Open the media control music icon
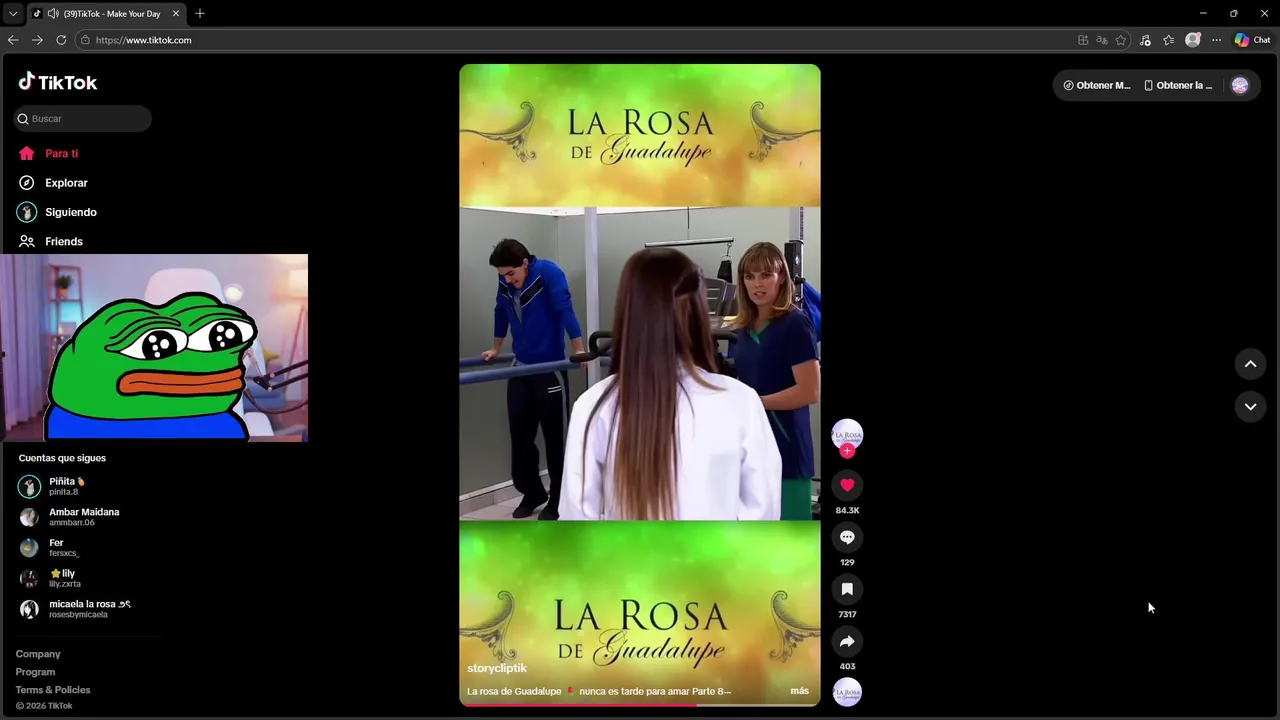The width and height of the screenshot is (1280, 720). pyautogui.click(x=1145, y=40)
